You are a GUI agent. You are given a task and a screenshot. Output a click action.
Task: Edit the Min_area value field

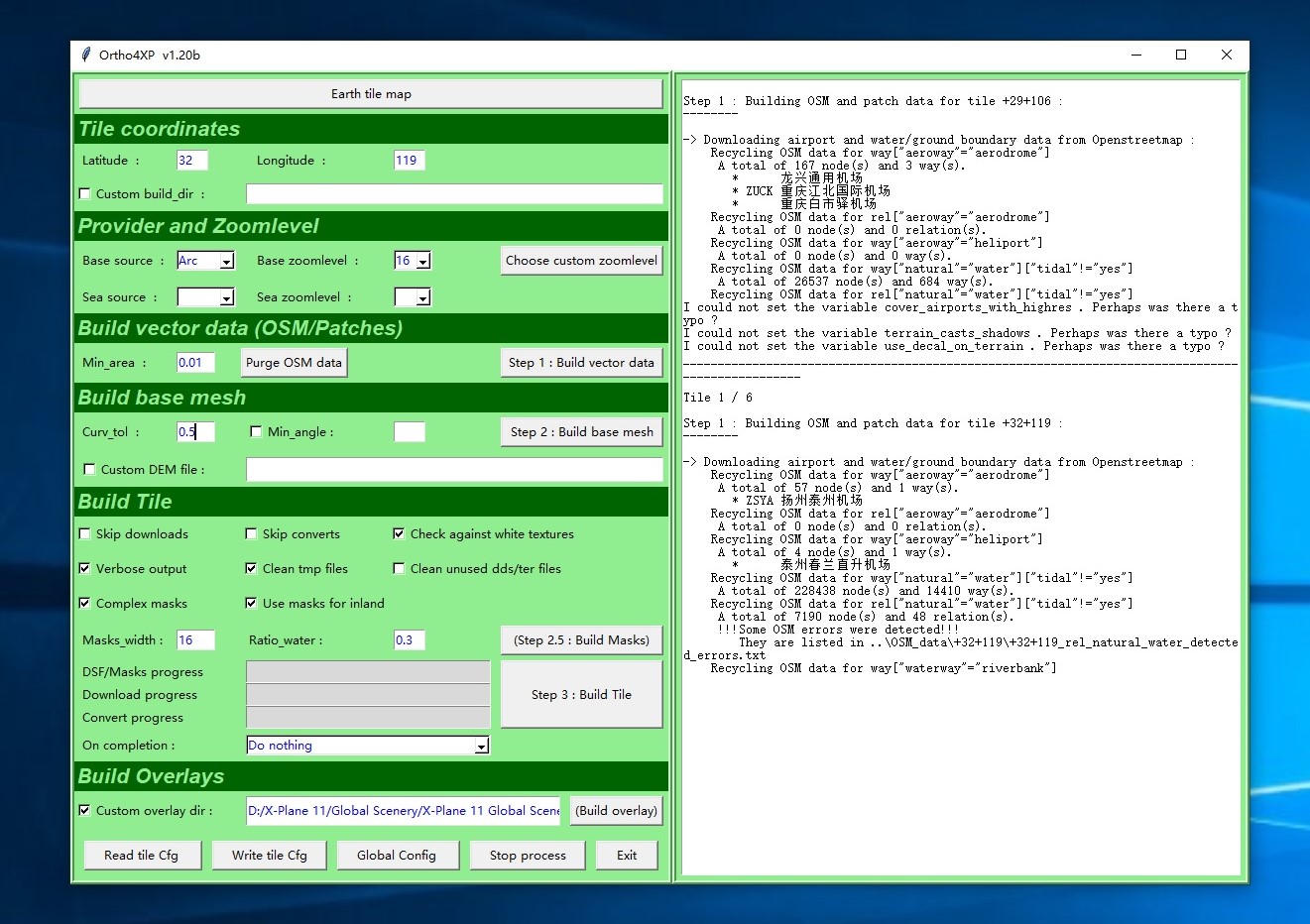195,363
